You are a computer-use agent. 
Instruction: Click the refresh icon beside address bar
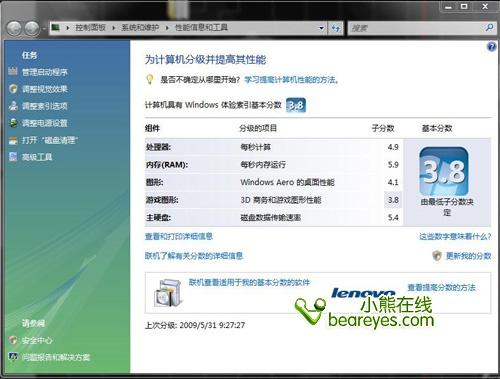[336, 28]
